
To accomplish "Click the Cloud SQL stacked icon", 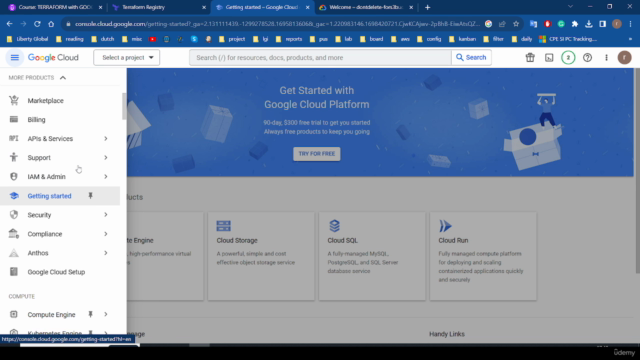I will click(334, 226).
